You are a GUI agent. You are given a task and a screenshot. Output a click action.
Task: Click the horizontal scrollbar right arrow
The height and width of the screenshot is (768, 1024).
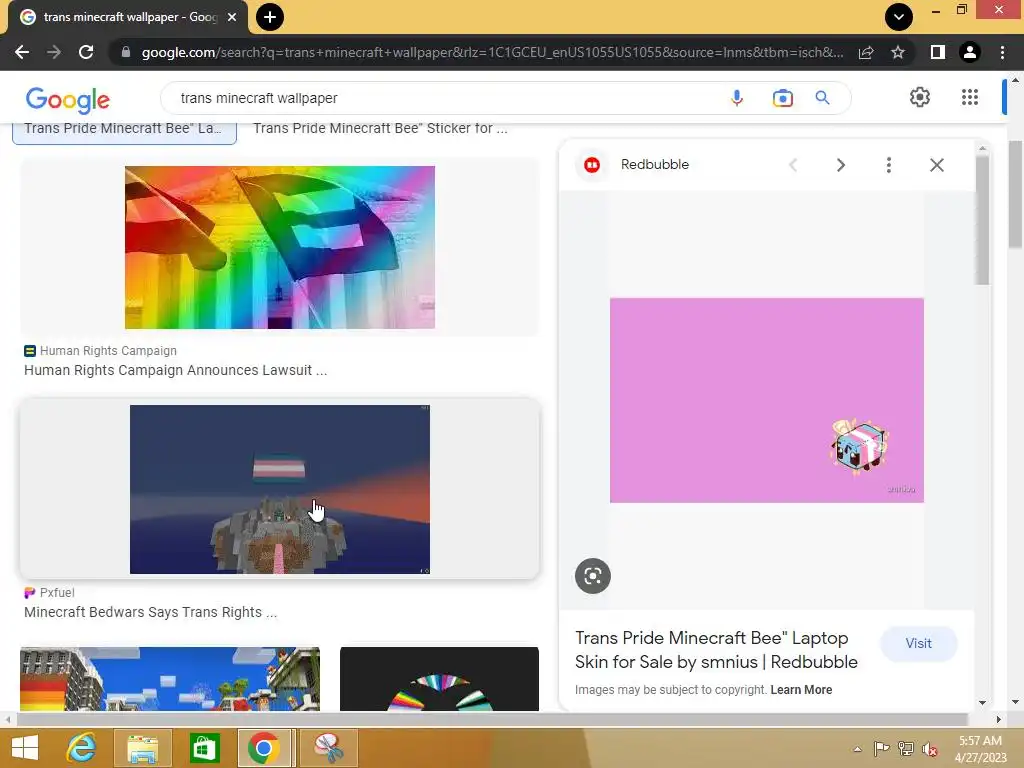coord(999,720)
